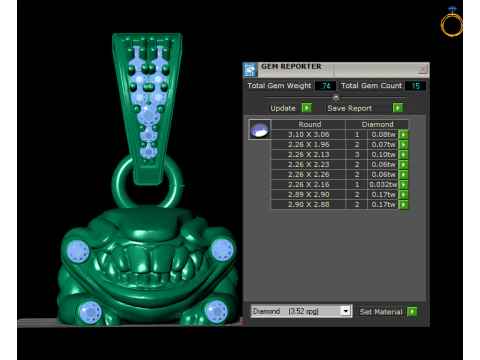Click the green arrow next to Update
Image resolution: width=480 pixels, height=360 pixels.
tap(306, 108)
